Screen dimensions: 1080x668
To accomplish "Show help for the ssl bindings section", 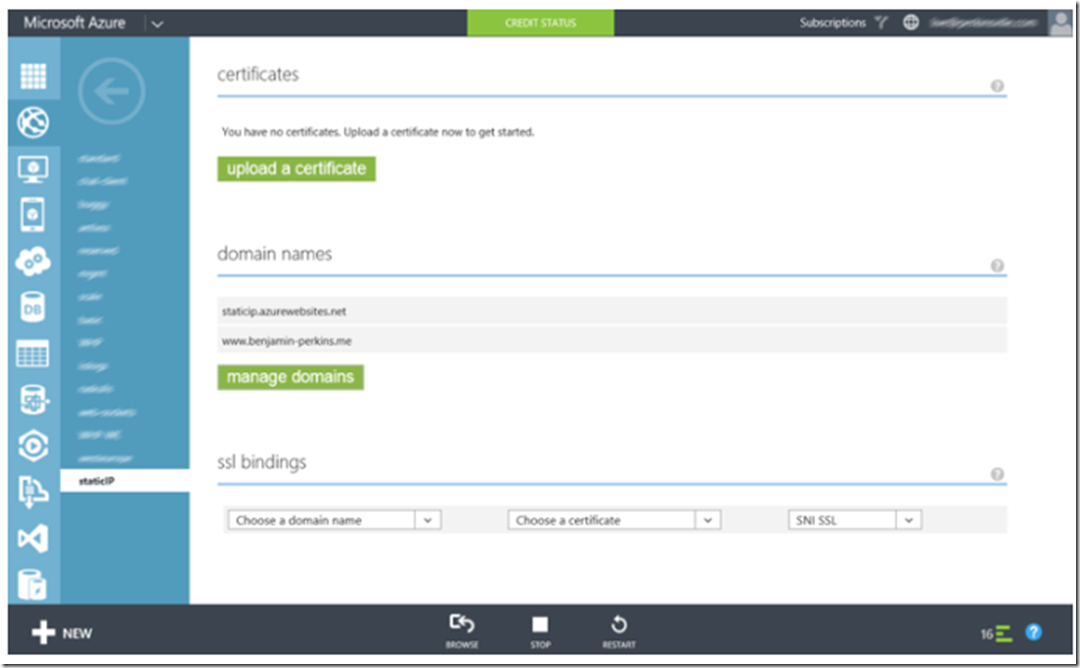I will coord(997,474).
